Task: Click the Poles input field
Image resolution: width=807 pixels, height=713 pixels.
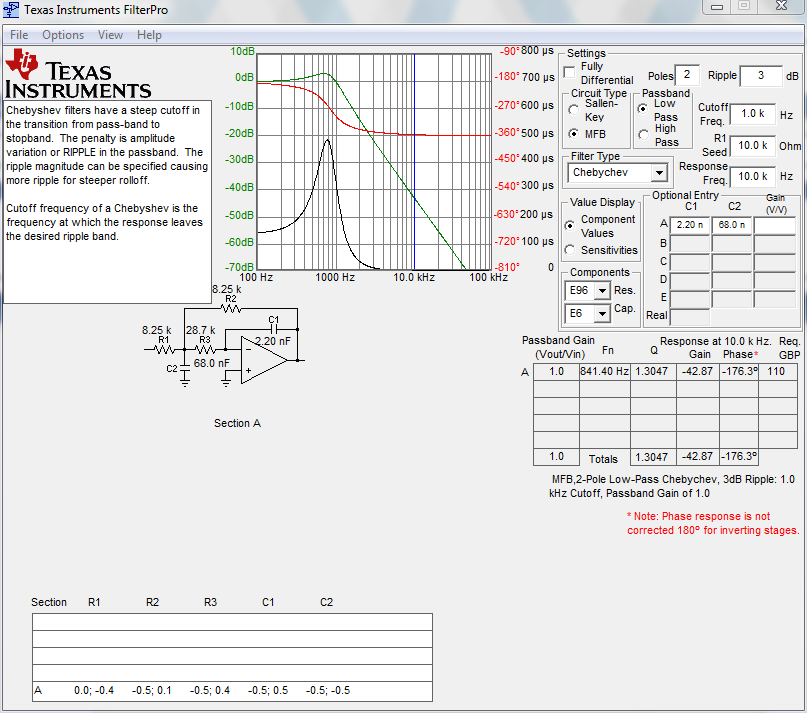Action: click(x=687, y=75)
